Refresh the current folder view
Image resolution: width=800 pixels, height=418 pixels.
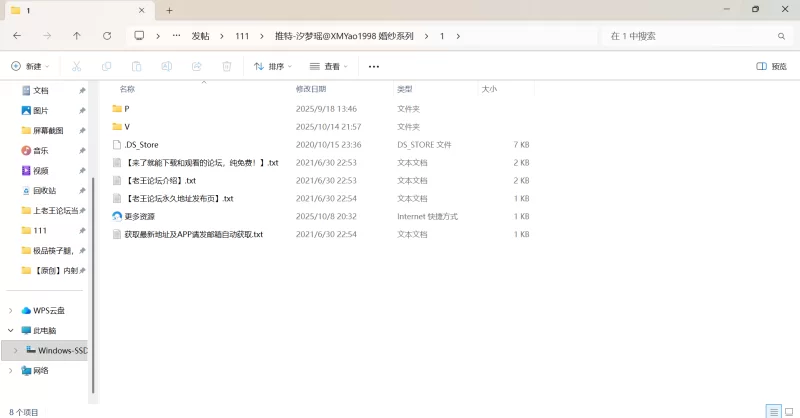(x=107, y=35)
